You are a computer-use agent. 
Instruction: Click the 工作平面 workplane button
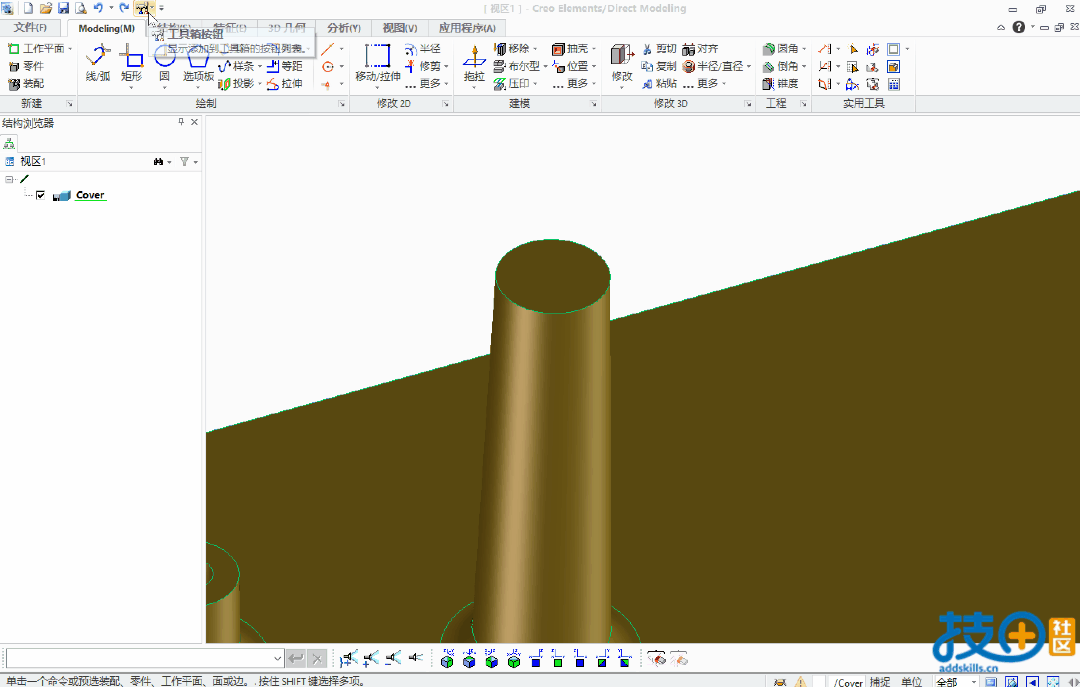(37, 49)
